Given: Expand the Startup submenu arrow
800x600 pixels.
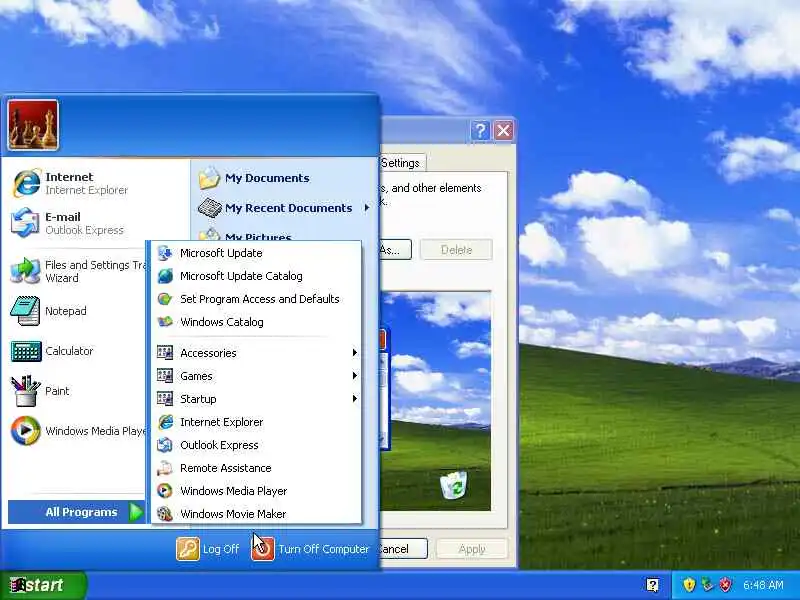Looking at the screenshot, I should coord(355,398).
